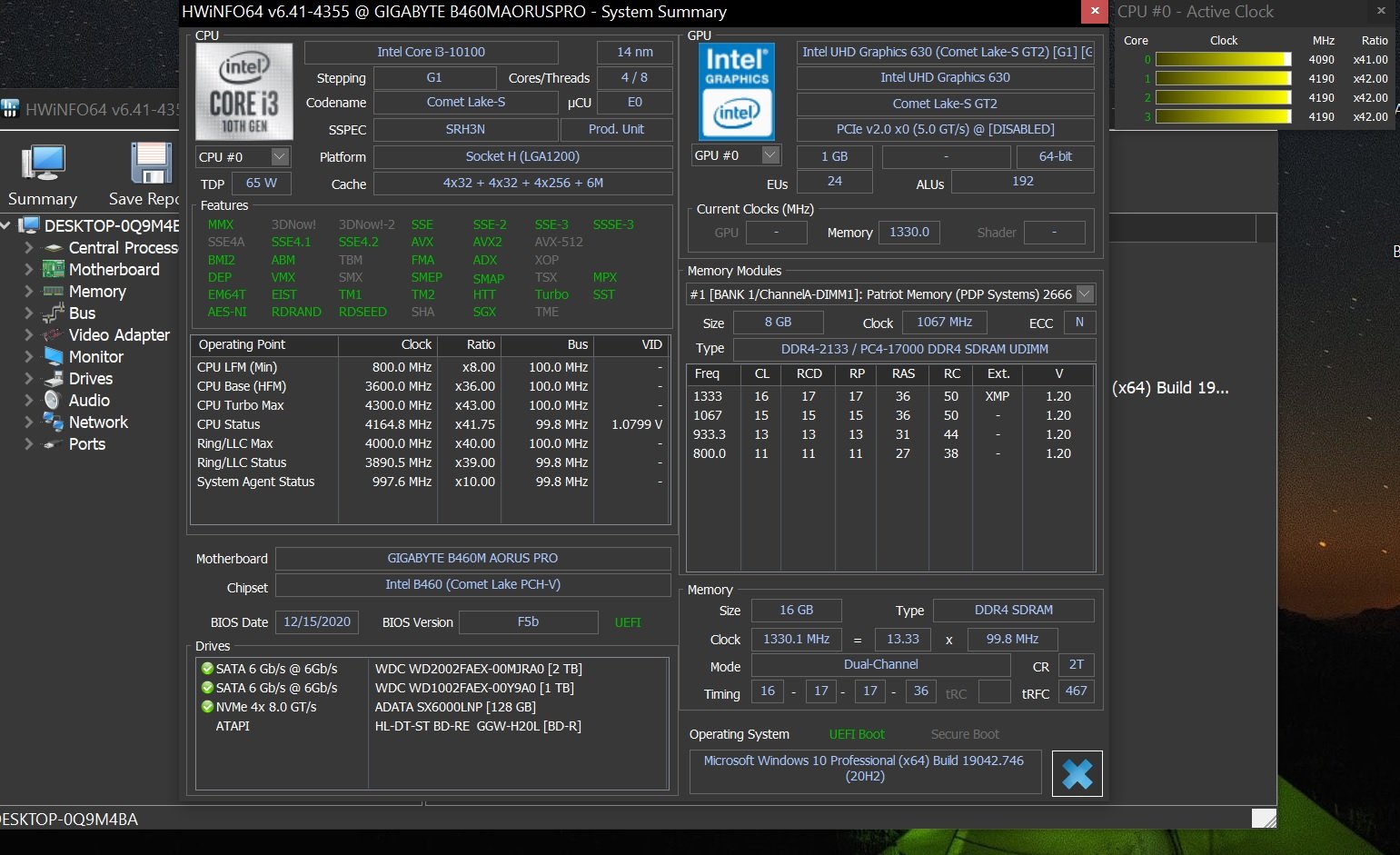Click the Comet Lake-S codename field
Viewport: 1400px width, 855px height.
pos(465,102)
